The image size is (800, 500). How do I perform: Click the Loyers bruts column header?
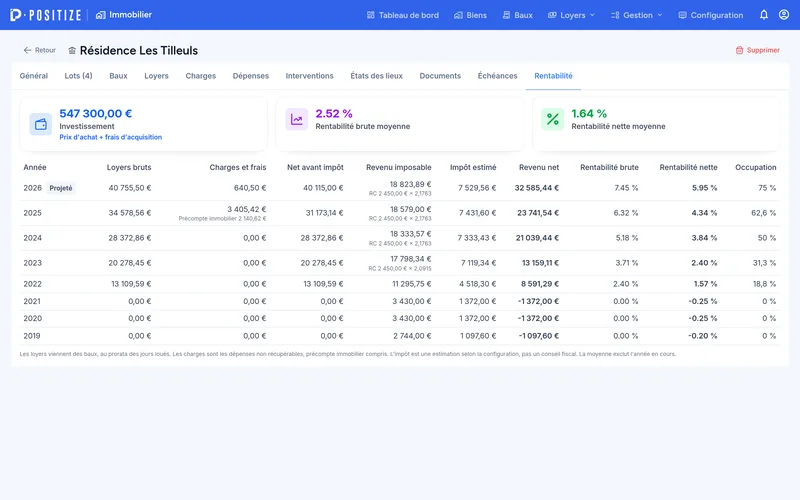[x=129, y=167]
